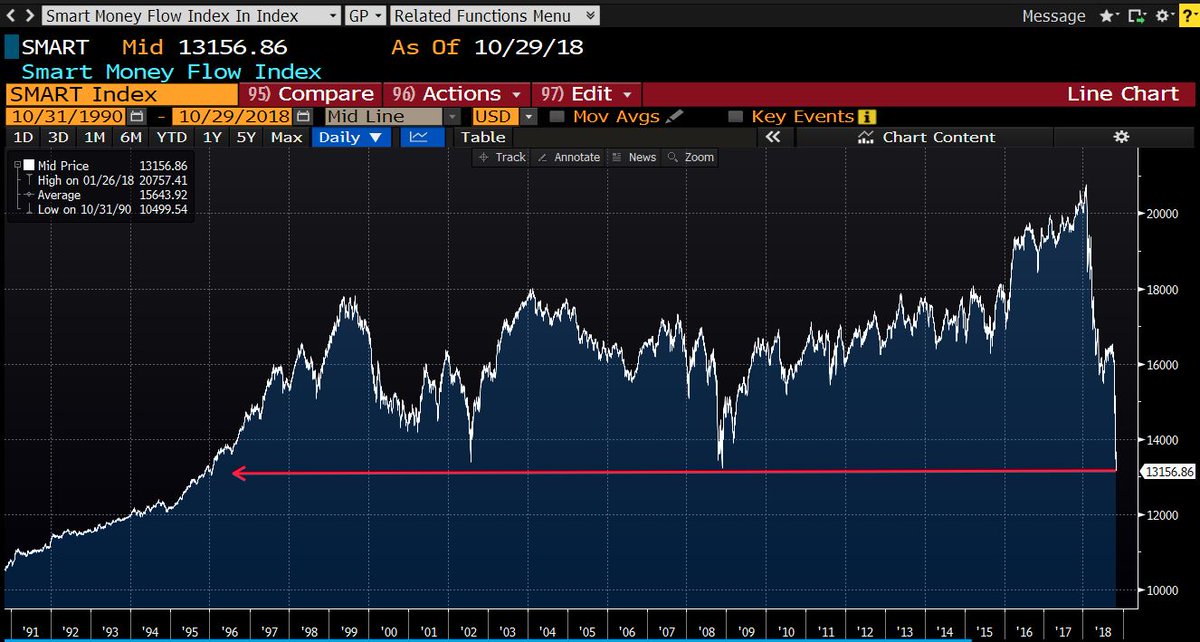
Task: Select the 6M time range
Action: click(x=130, y=137)
